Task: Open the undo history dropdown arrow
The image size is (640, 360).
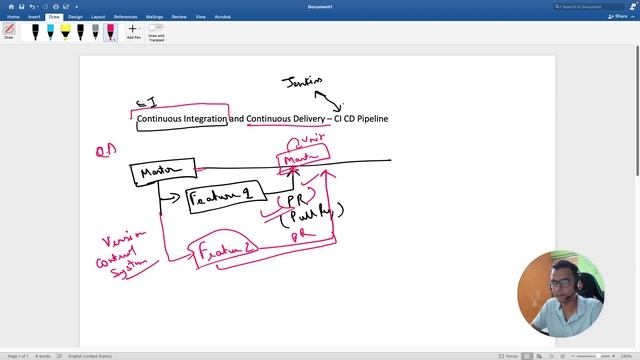Action: (x=38, y=7)
